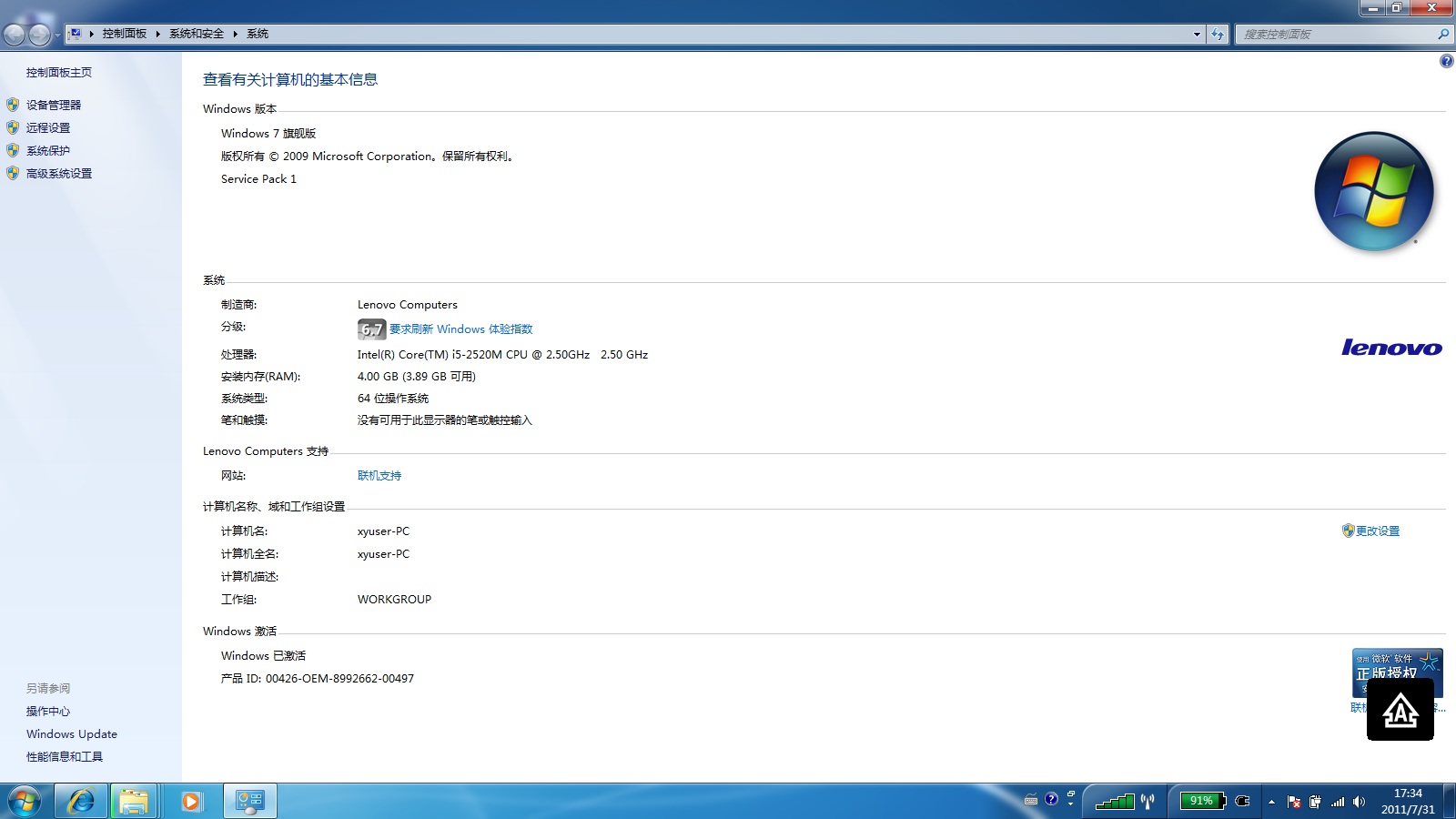Click the Forward navigation arrow button
Image resolution: width=1456 pixels, height=819 pixels.
tap(39, 35)
